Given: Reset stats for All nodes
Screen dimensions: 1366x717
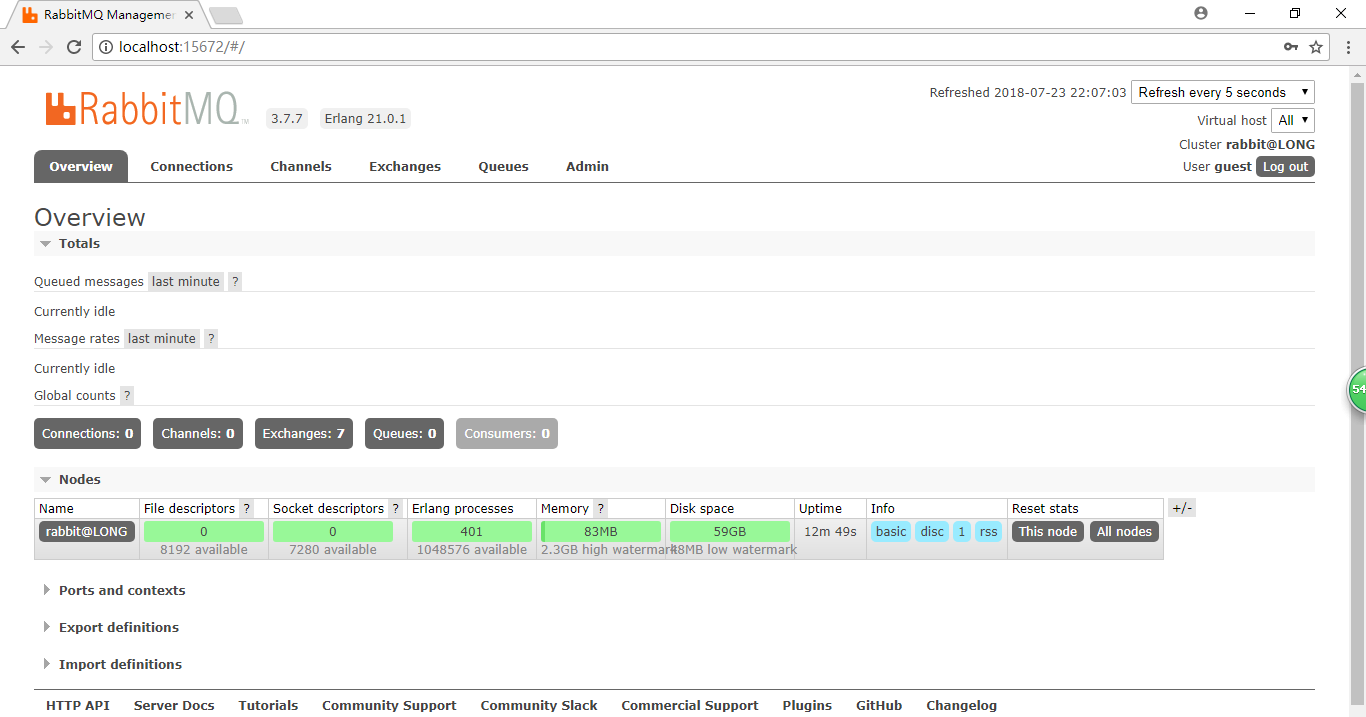Looking at the screenshot, I should (1125, 532).
